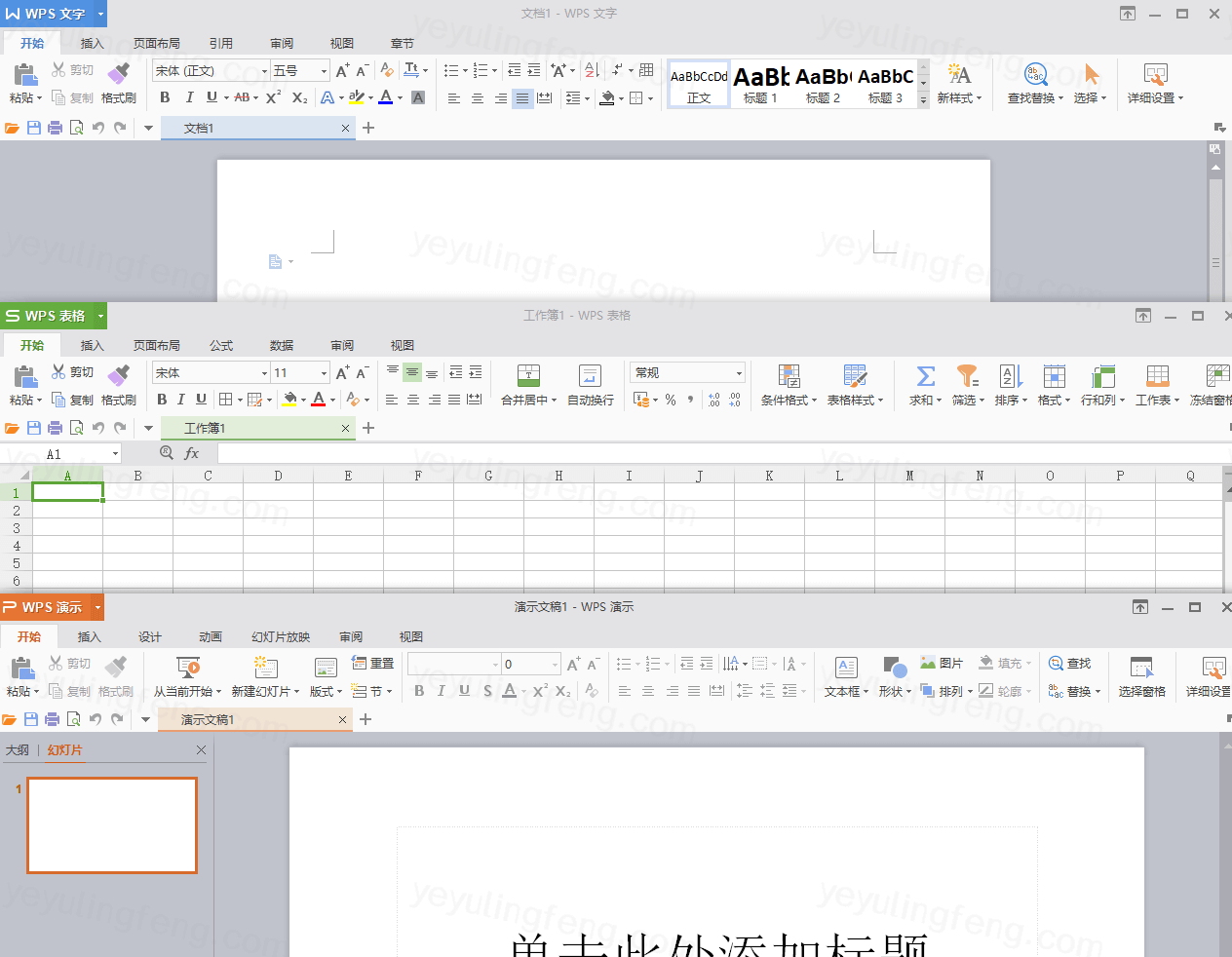This screenshot has height=957, width=1232.
Task: Click 自动换行 icon in Spreadsheets
Action: pyautogui.click(x=590, y=376)
